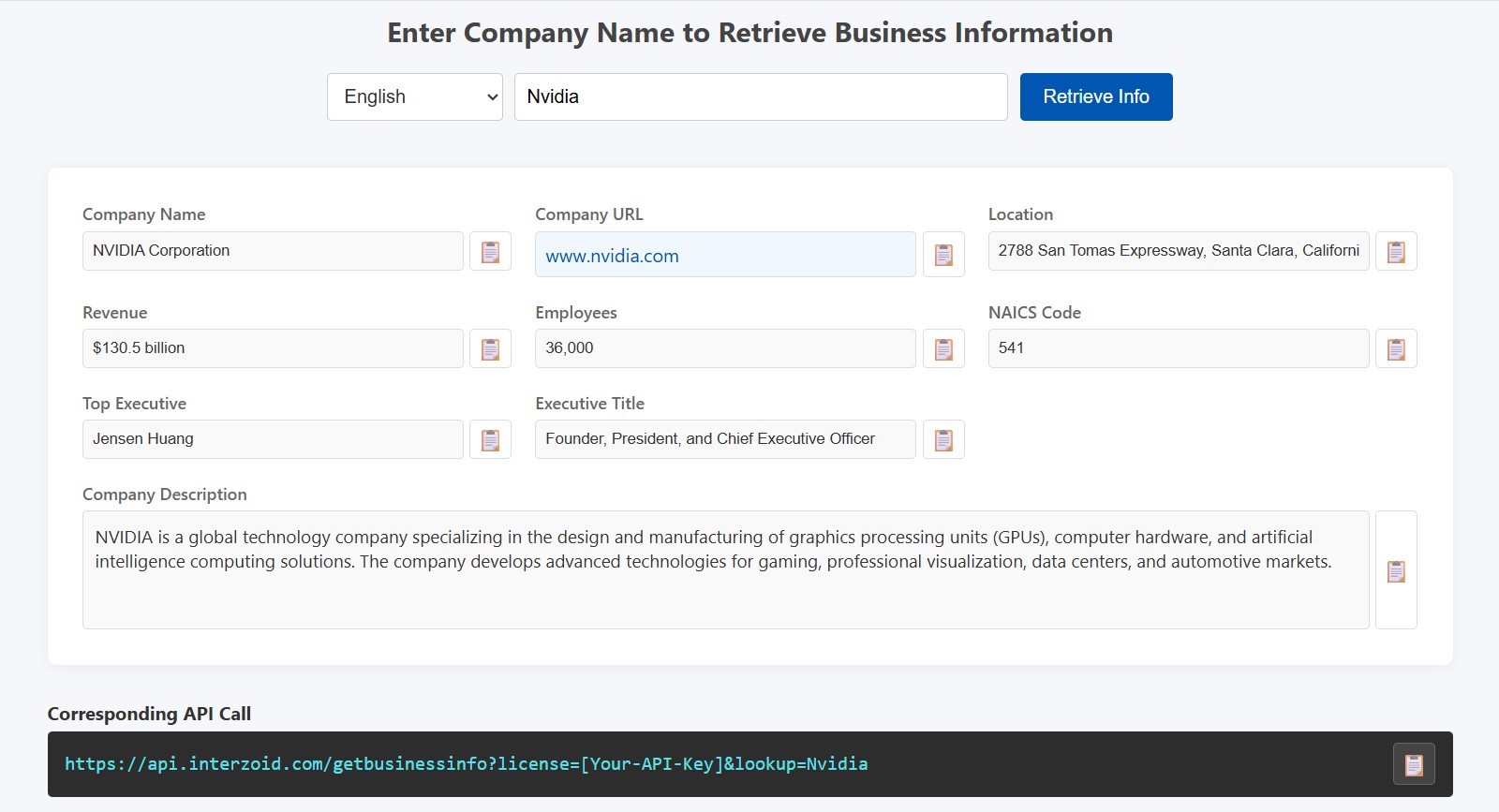Copy the Revenue value
Screen dimensions: 1499x812
(490, 348)
